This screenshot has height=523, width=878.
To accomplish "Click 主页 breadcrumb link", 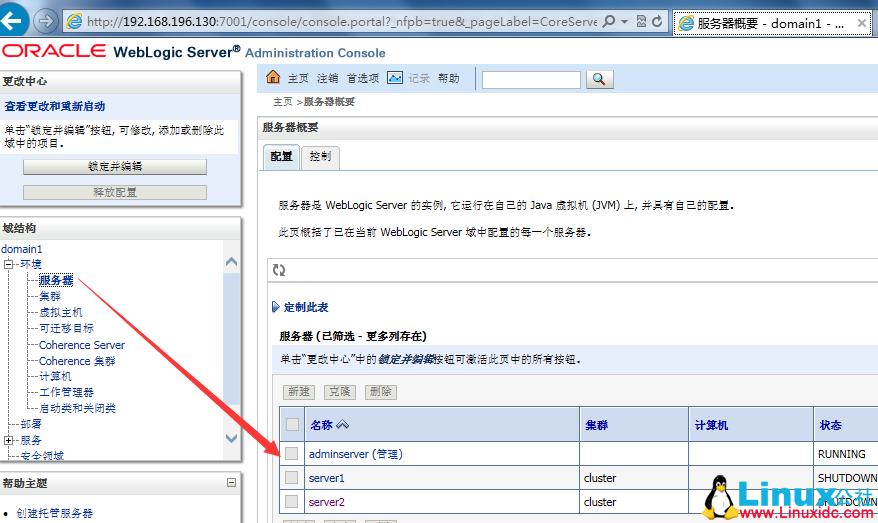I will click(283, 101).
